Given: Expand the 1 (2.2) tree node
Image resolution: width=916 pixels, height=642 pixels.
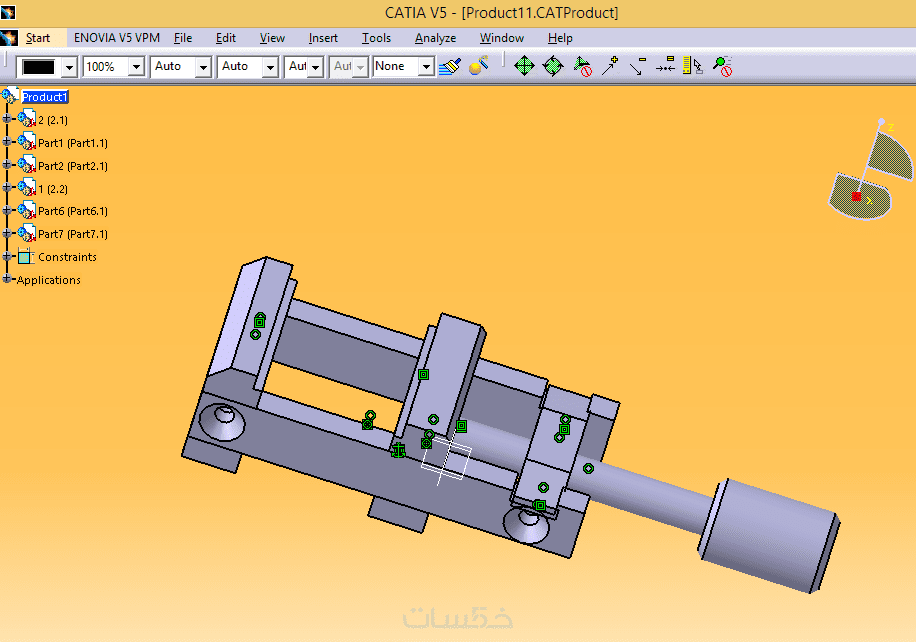Looking at the screenshot, I should (x=7, y=188).
